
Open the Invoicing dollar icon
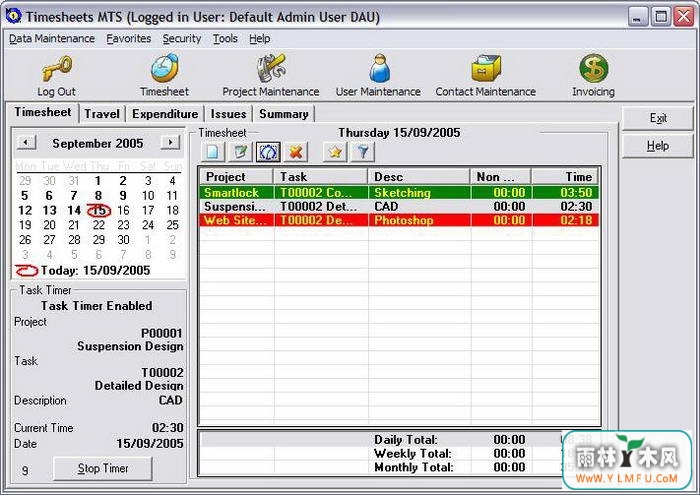[593, 68]
